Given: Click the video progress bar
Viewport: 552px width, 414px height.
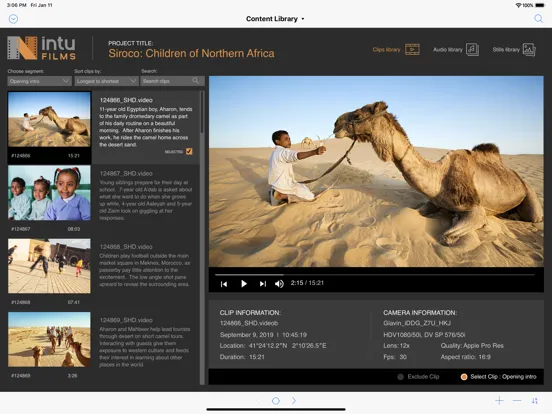Looking at the screenshot, I should [375, 275].
